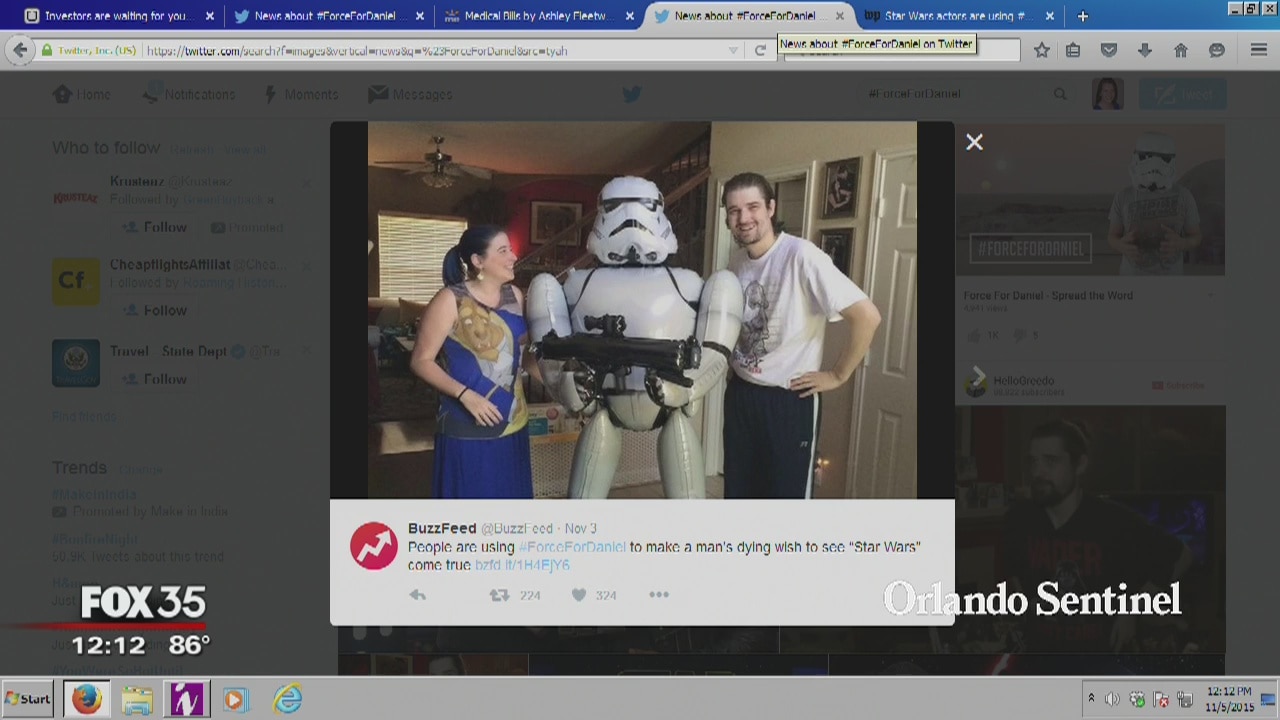Click the volume speaker tray icon
Screen dimensions: 1280x720
[x=1112, y=699]
